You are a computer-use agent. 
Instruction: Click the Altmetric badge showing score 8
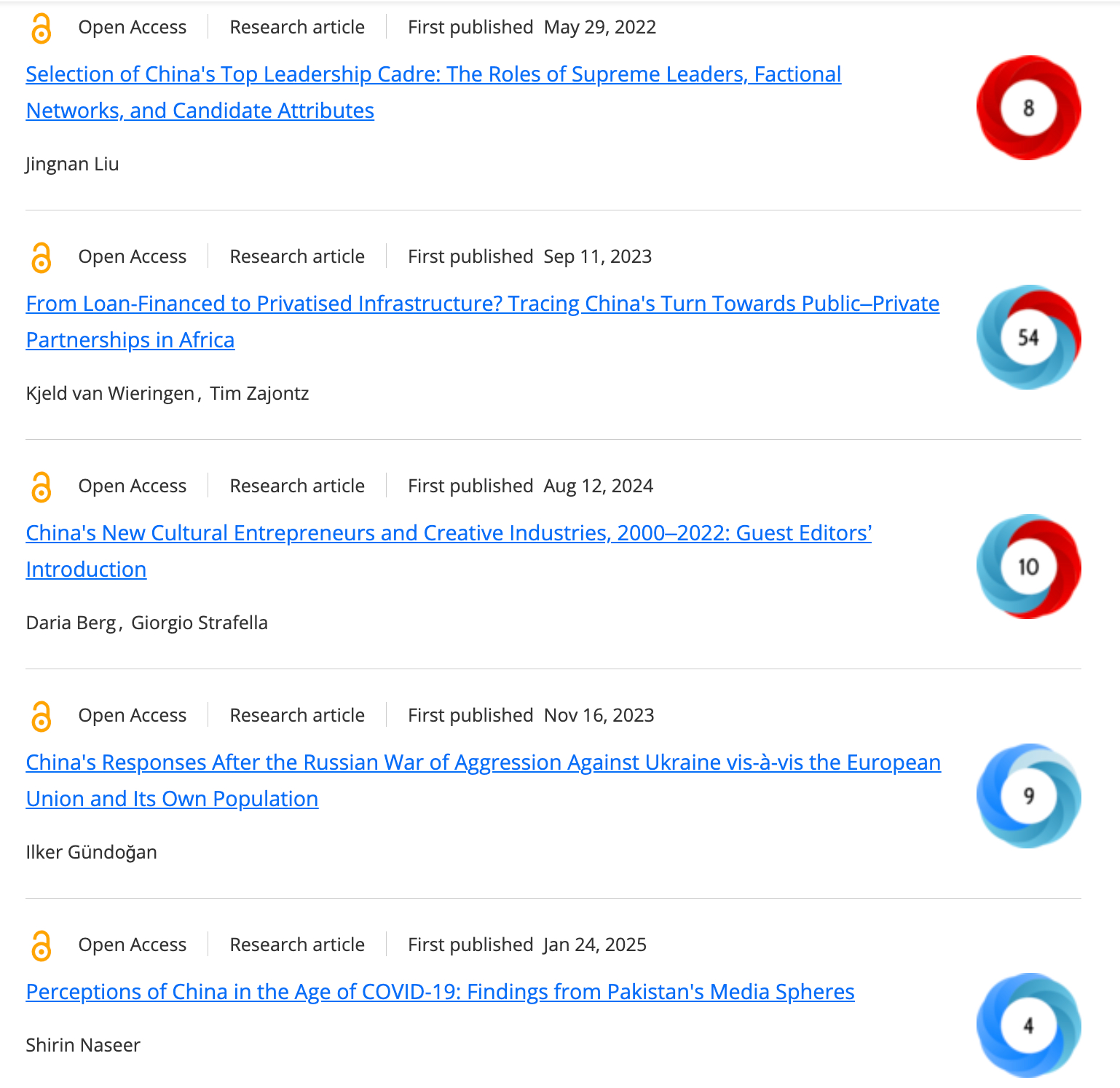(x=1028, y=108)
